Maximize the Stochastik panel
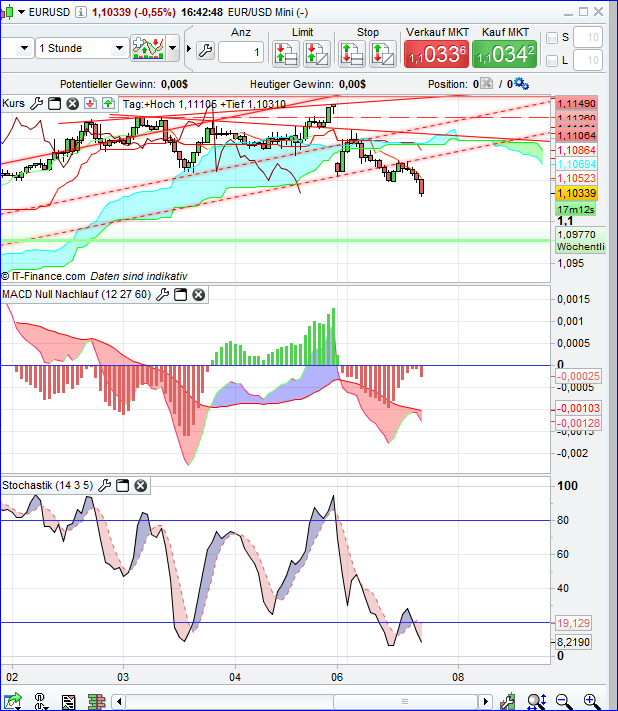The width and height of the screenshot is (618, 711). click(x=122, y=486)
